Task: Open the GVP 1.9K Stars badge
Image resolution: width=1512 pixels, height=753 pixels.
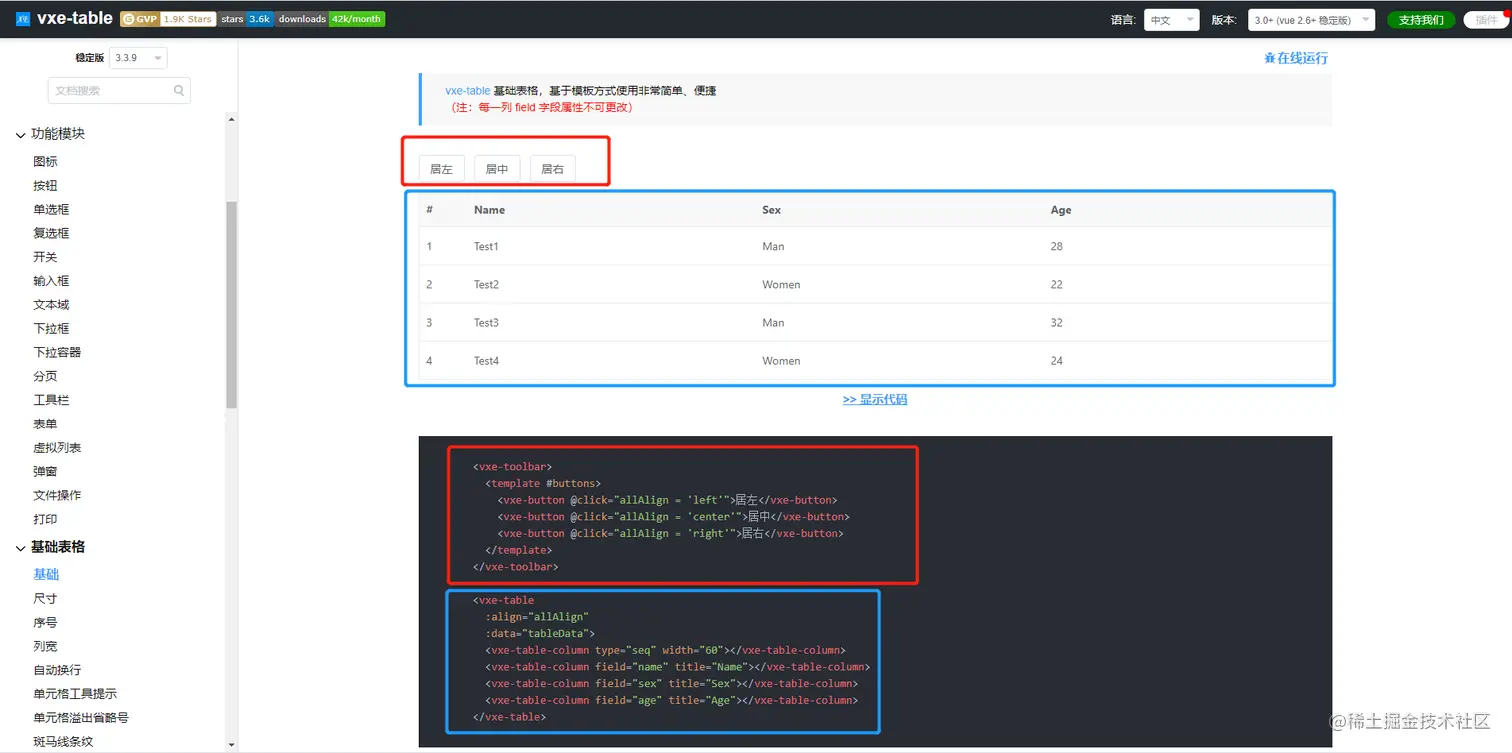Action: (x=168, y=19)
